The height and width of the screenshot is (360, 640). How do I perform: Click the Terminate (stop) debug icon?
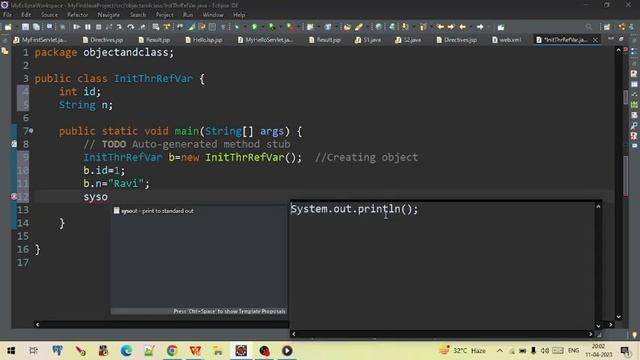(x=98, y=27)
